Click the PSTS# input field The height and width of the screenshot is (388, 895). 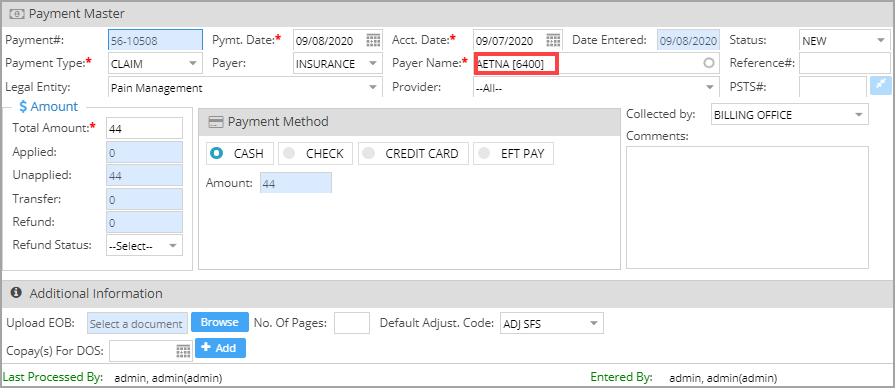[833, 87]
